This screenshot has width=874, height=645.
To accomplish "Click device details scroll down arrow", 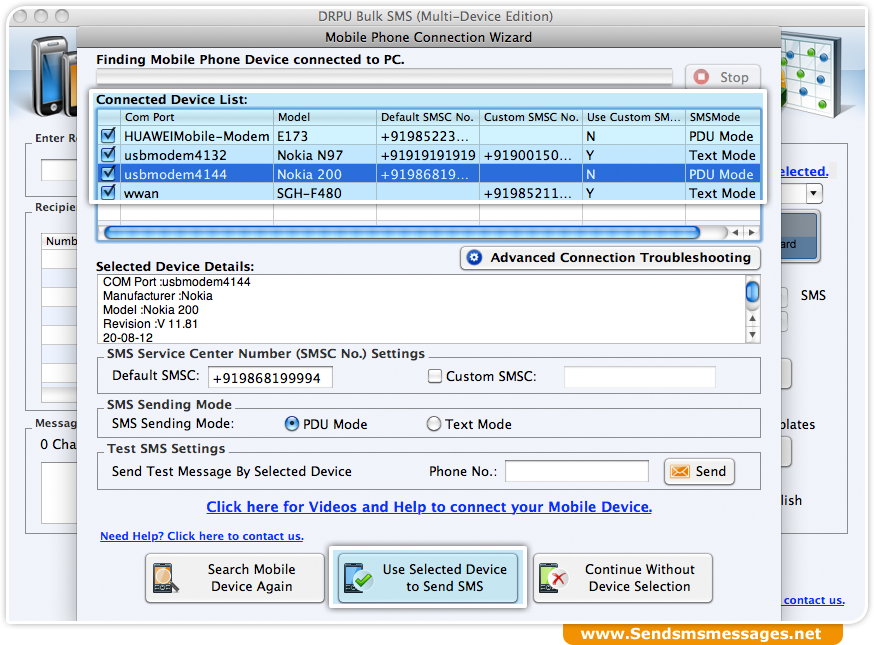I will point(752,334).
